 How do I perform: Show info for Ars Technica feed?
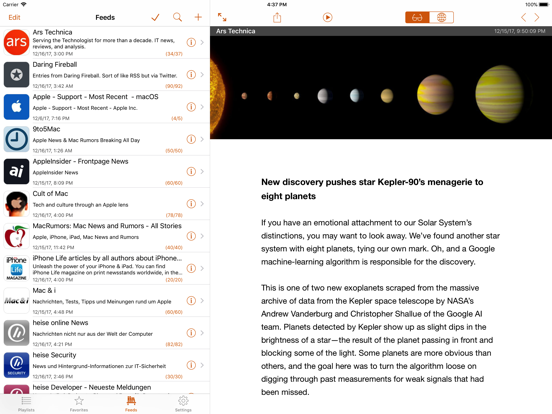click(191, 42)
